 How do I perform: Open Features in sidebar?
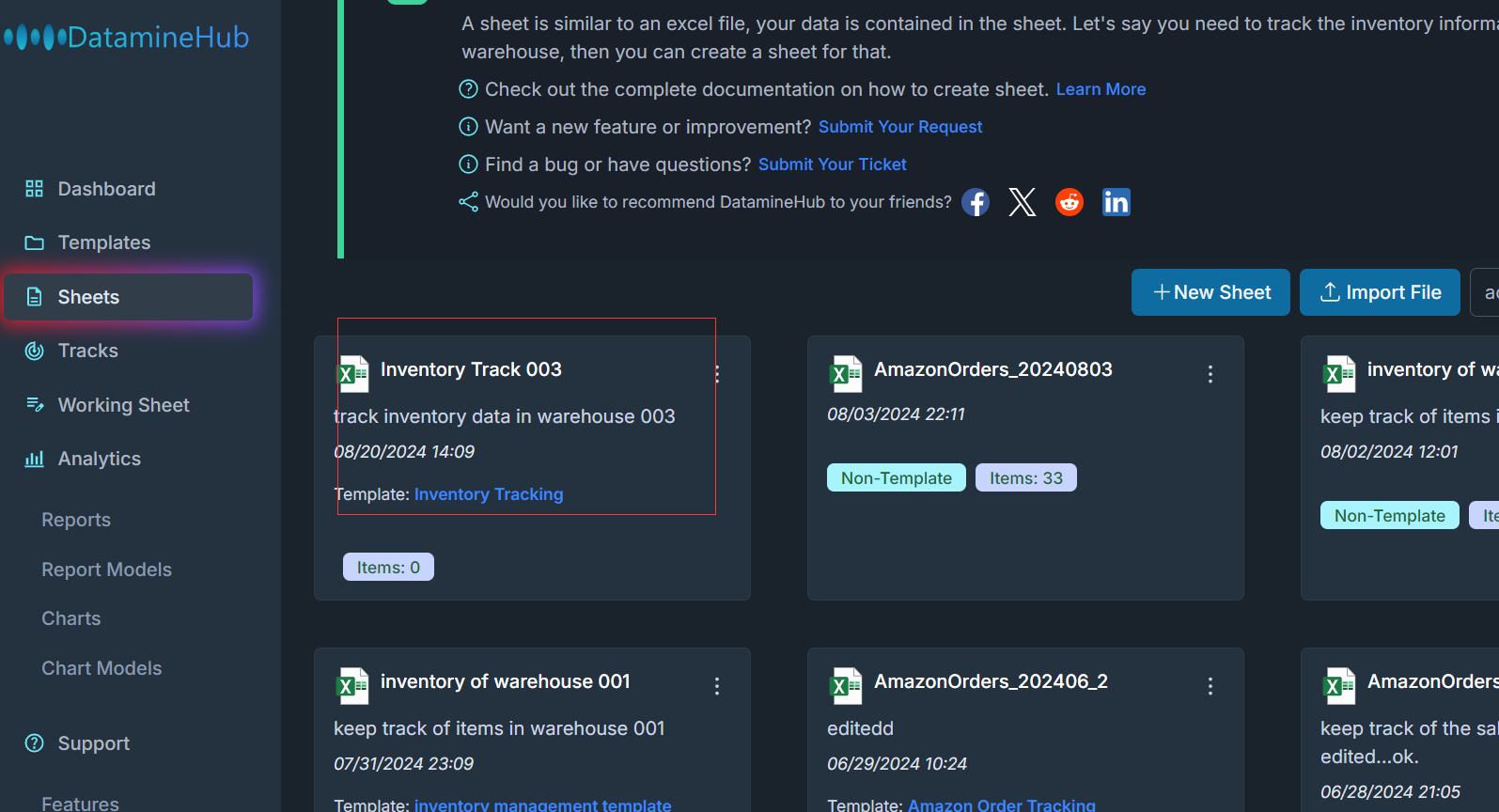point(80,803)
